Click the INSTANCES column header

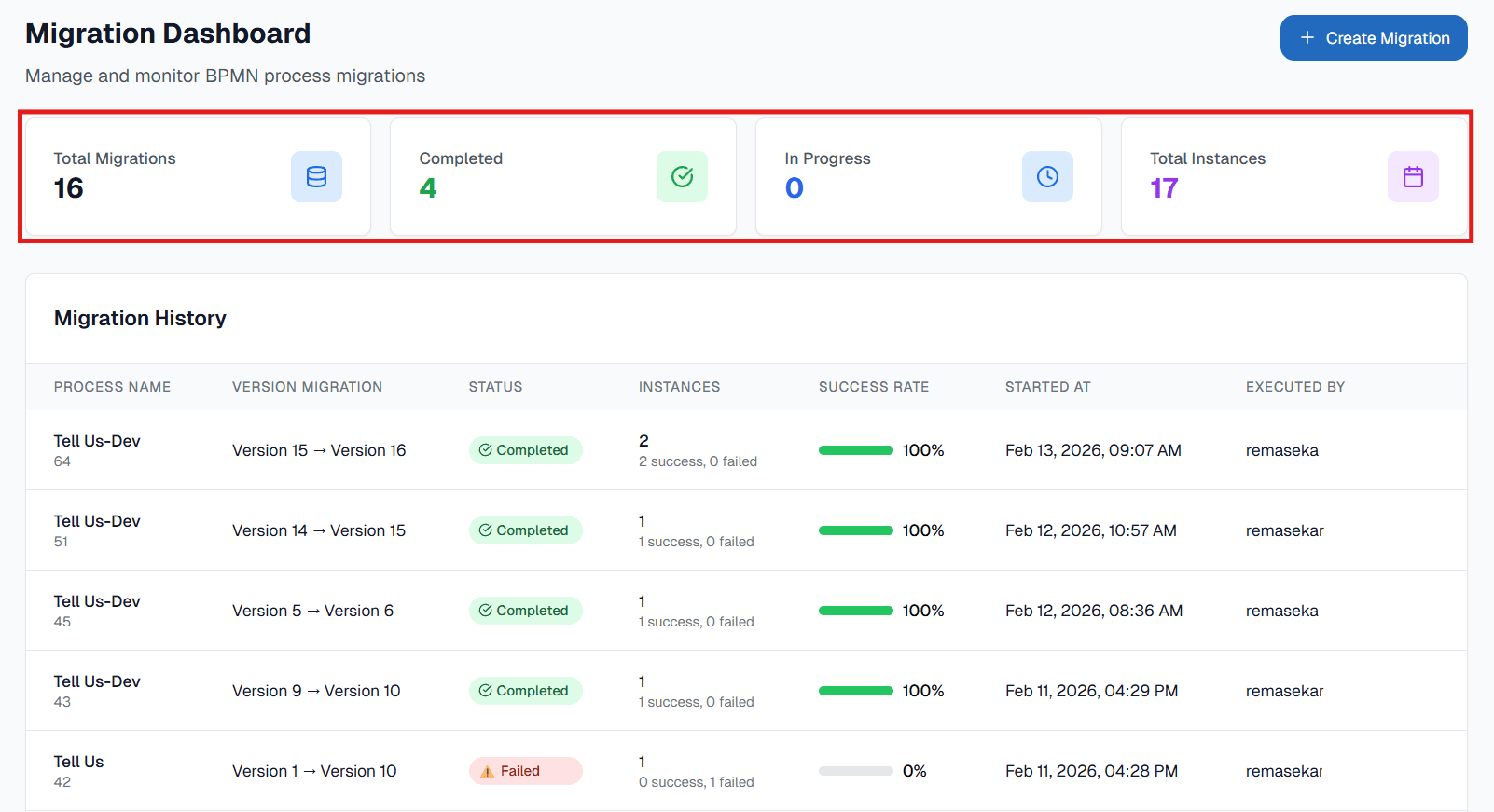pos(679,387)
